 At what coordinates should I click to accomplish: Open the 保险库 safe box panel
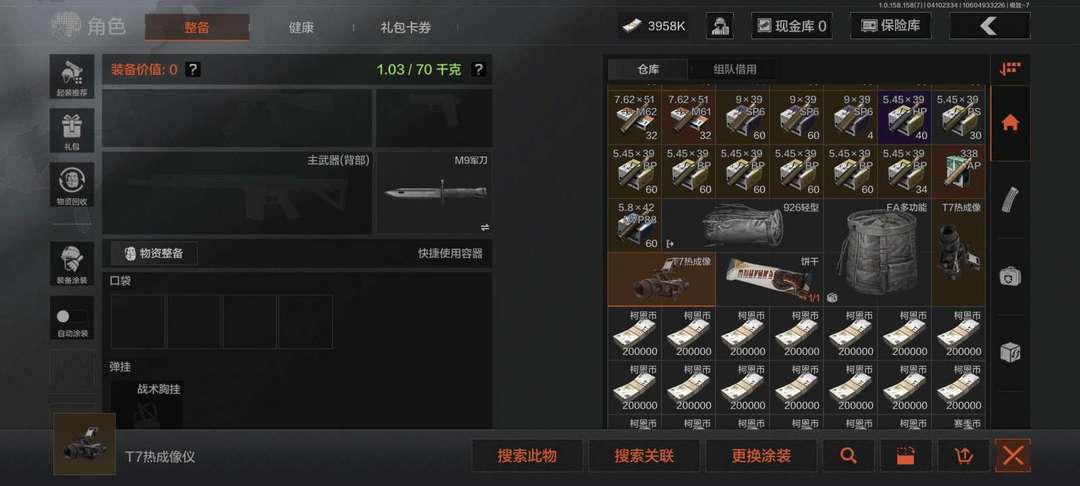click(x=891, y=26)
